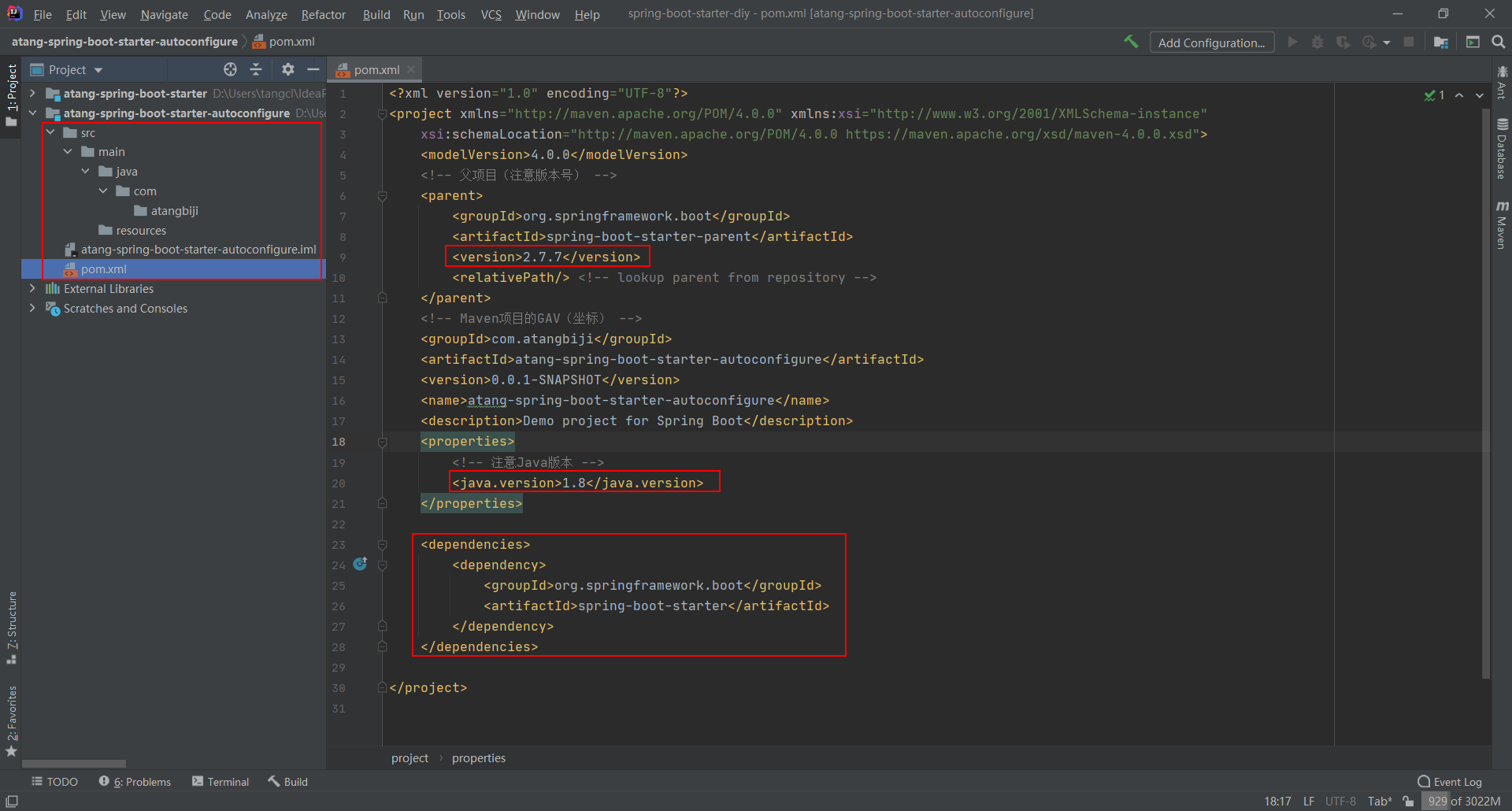This screenshot has height=811, width=1512.
Task: Open the TODO tool window
Action: [54, 781]
